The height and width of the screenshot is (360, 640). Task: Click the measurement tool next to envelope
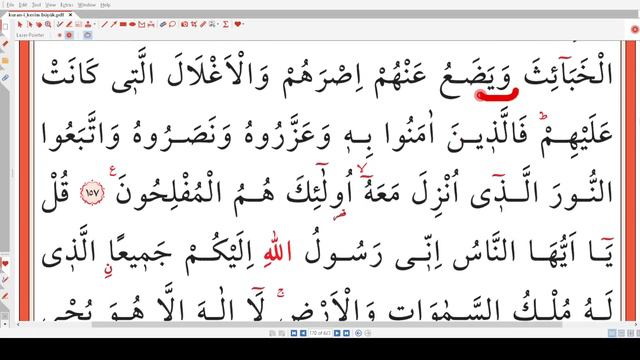coord(151,25)
